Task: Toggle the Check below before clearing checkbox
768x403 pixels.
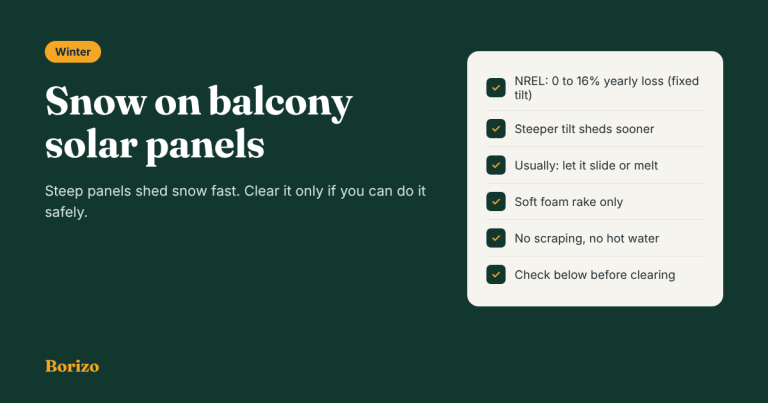Action: click(496, 275)
